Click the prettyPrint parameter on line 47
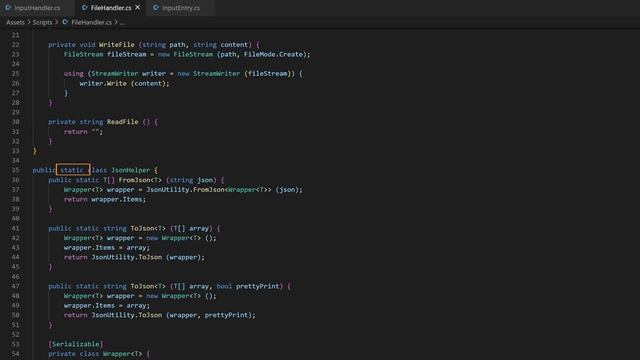The width and height of the screenshot is (640, 360). (x=259, y=286)
